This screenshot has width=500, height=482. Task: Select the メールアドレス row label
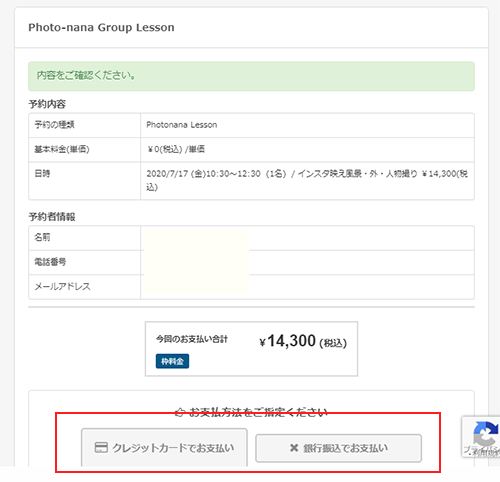tap(62, 286)
